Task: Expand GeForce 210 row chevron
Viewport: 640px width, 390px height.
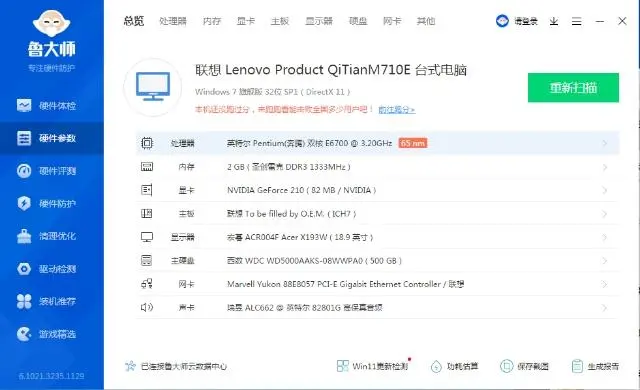Action: point(604,190)
